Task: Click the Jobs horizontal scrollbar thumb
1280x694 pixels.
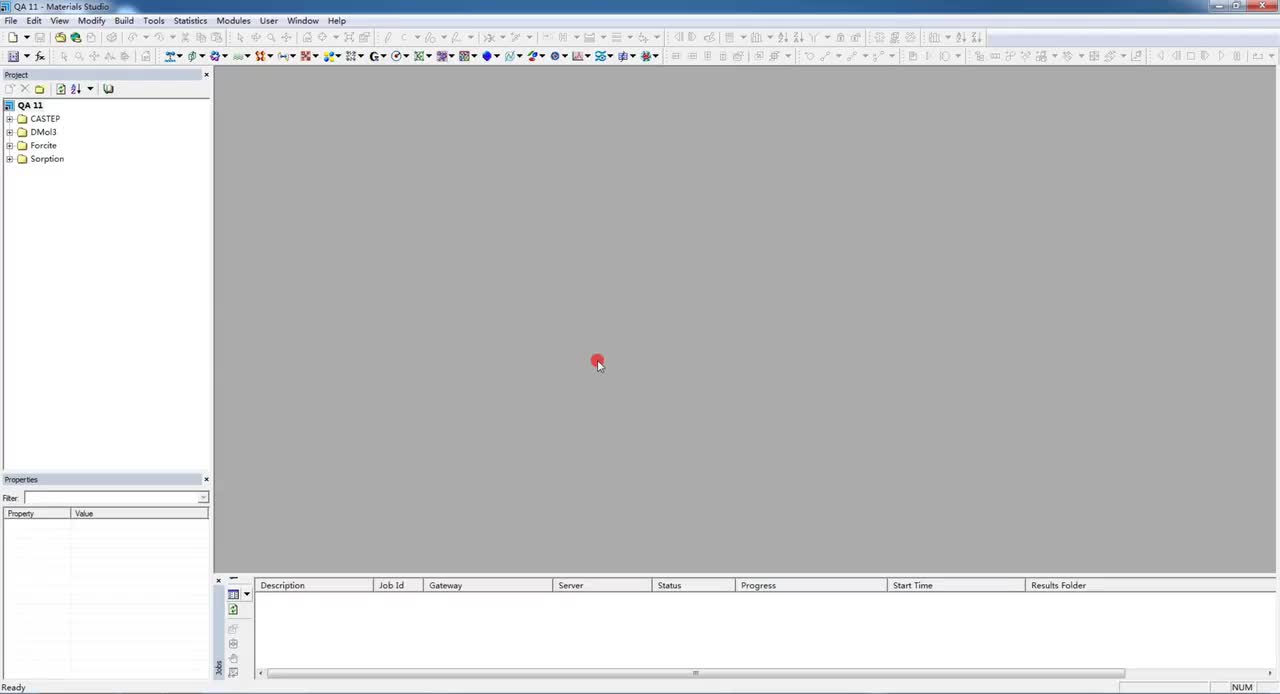Action: point(696,673)
